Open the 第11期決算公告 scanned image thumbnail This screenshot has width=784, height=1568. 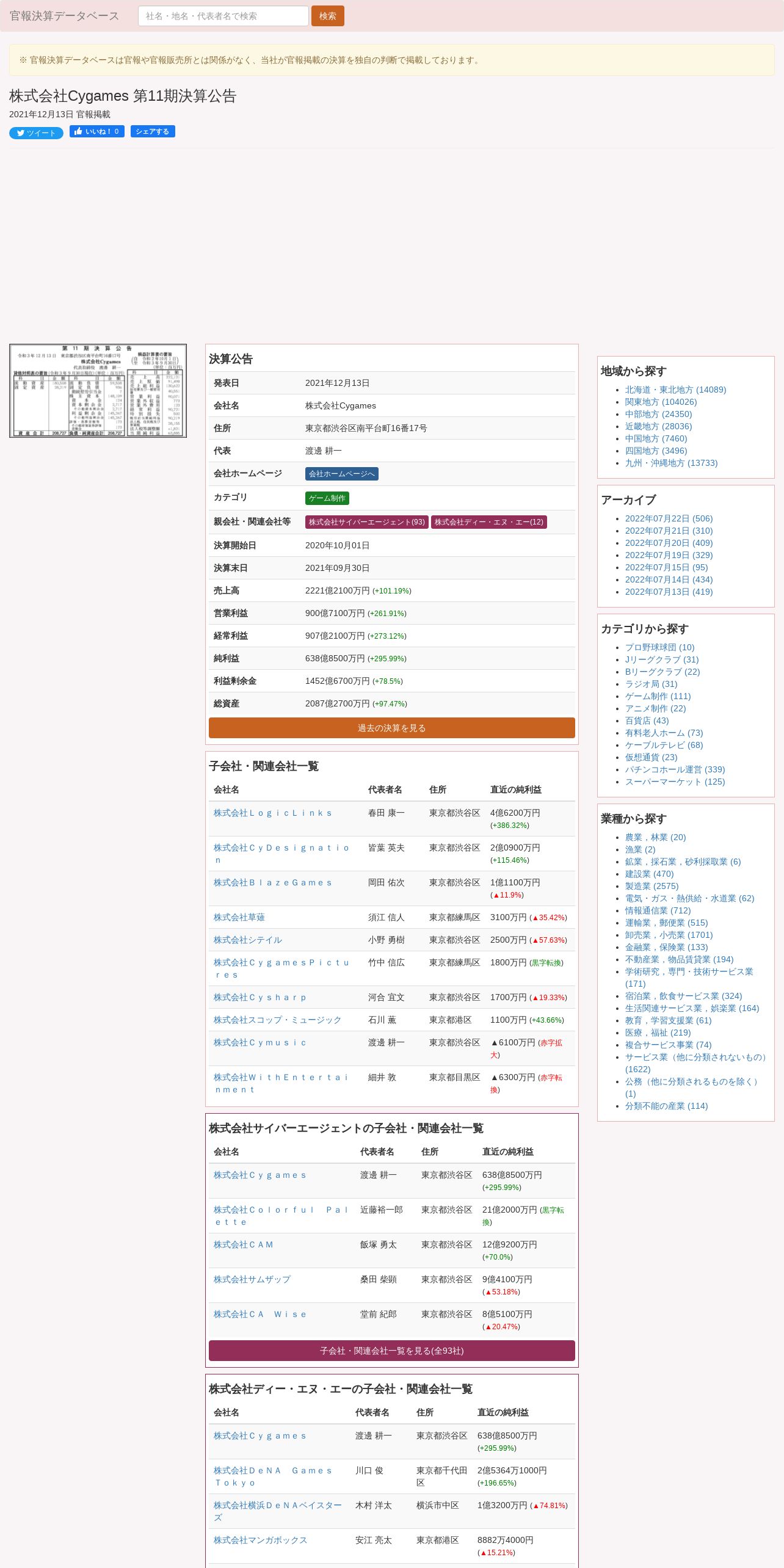click(98, 391)
